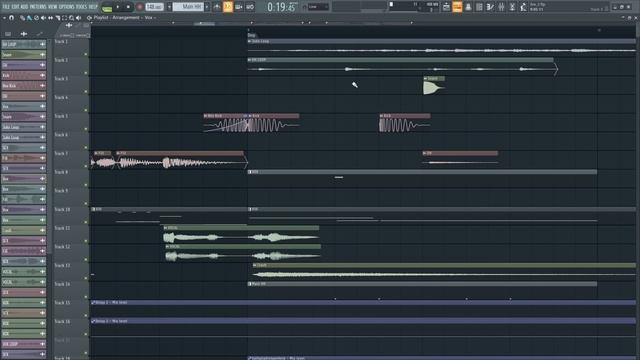The height and width of the screenshot is (360, 640).
Task: Mute Track 1 with its green dot
Action: tap(86, 54)
